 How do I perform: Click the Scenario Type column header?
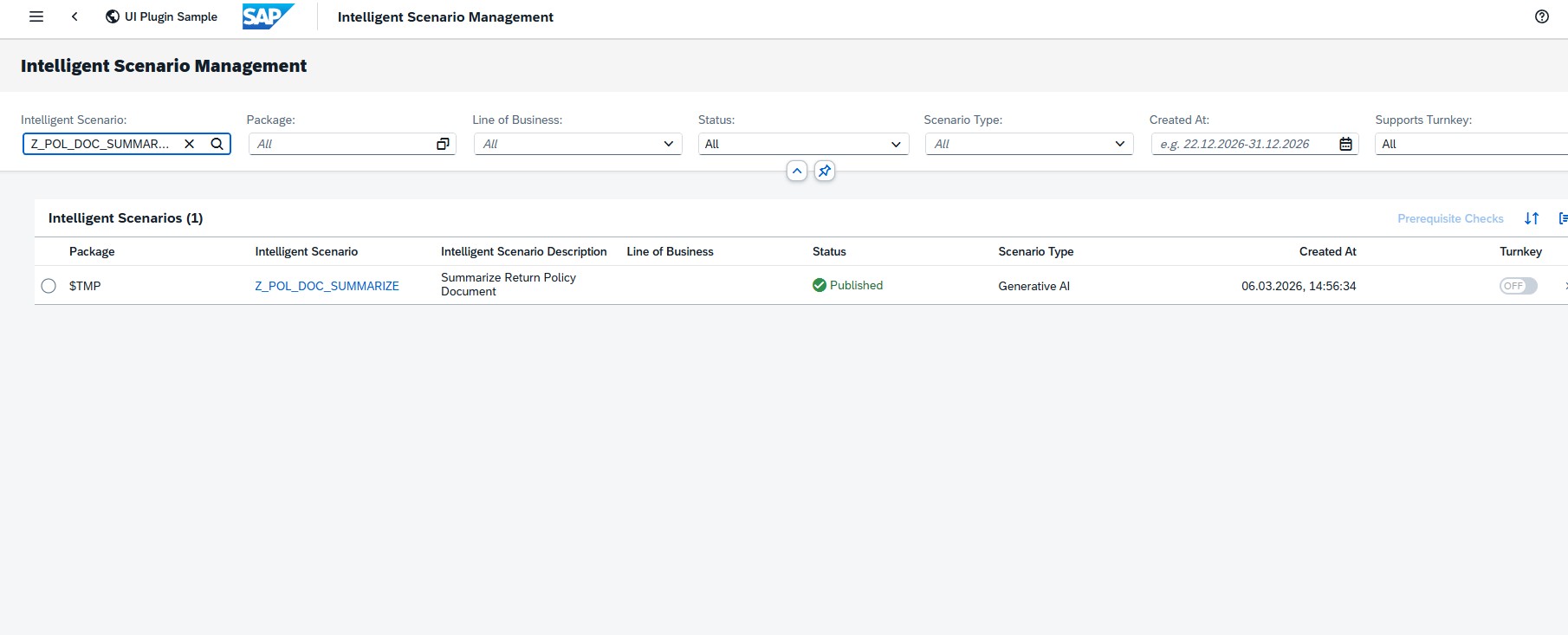[x=1035, y=251]
